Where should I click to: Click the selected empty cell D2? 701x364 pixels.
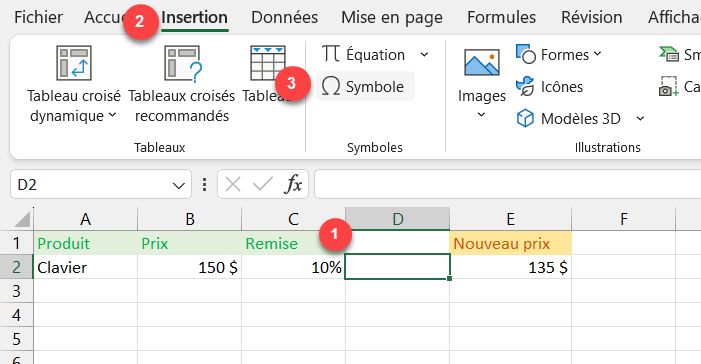pyautogui.click(x=397, y=267)
